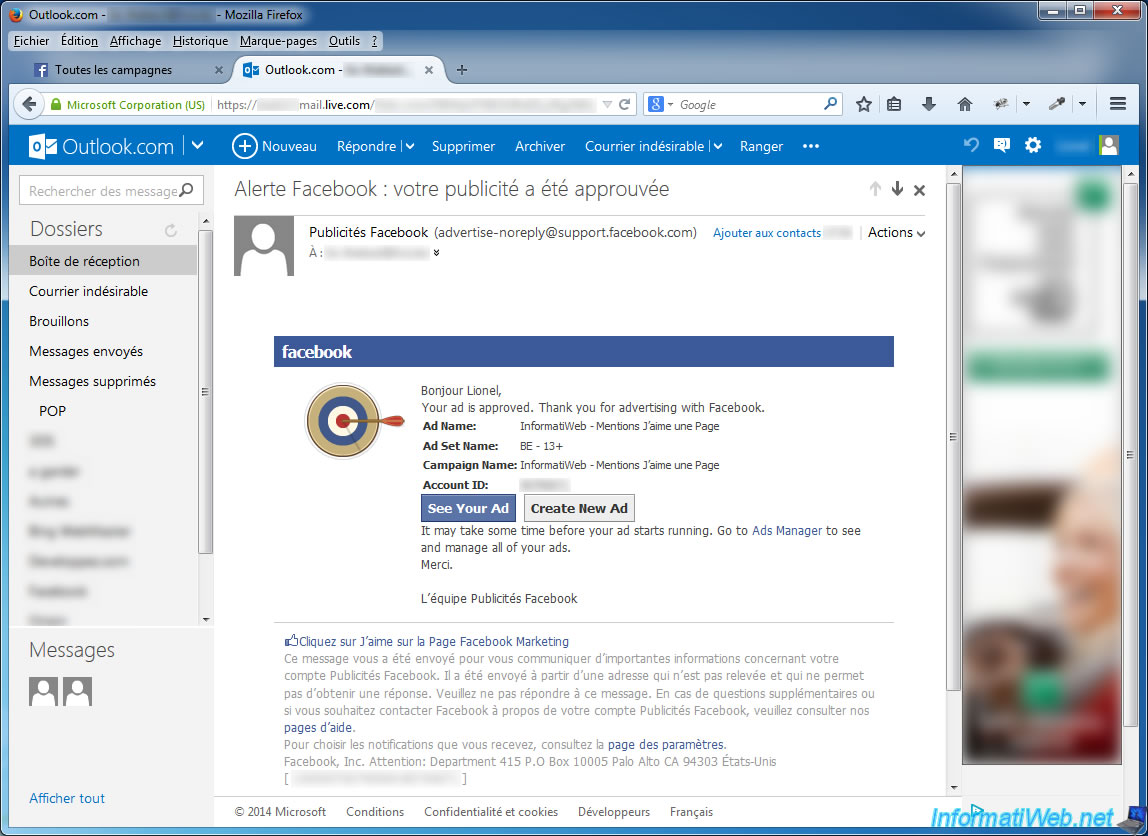Open the pages d'aide link
1148x836 pixels.
318,728
